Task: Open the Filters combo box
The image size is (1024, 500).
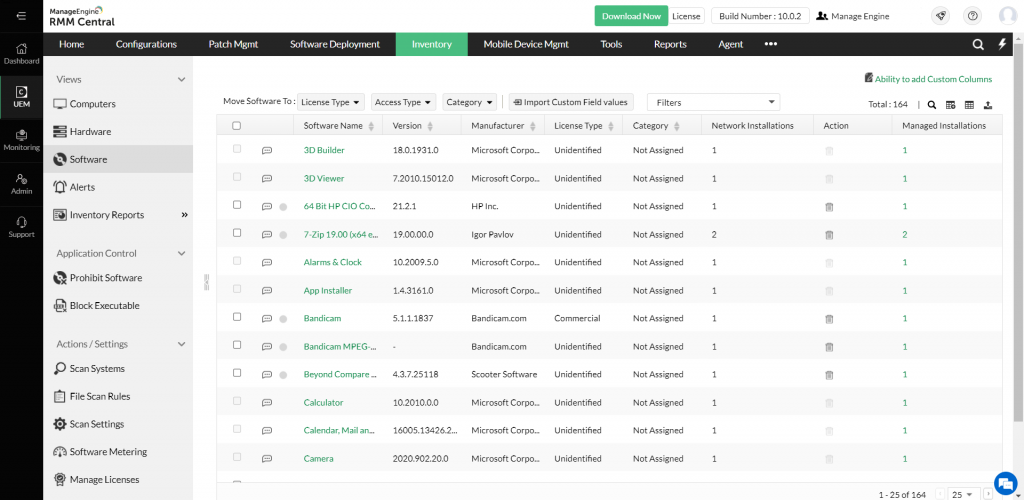Action: pyautogui.click(x=714, y=102)
